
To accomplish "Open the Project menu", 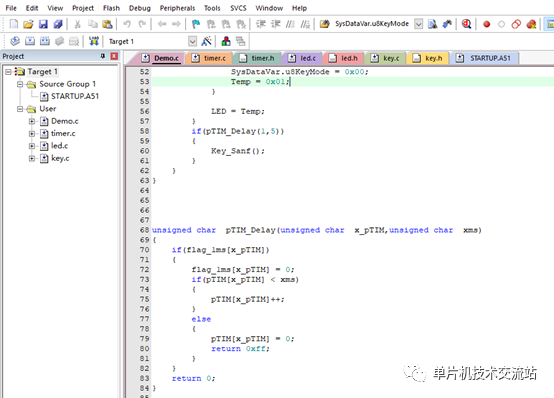I will [83, 8].
